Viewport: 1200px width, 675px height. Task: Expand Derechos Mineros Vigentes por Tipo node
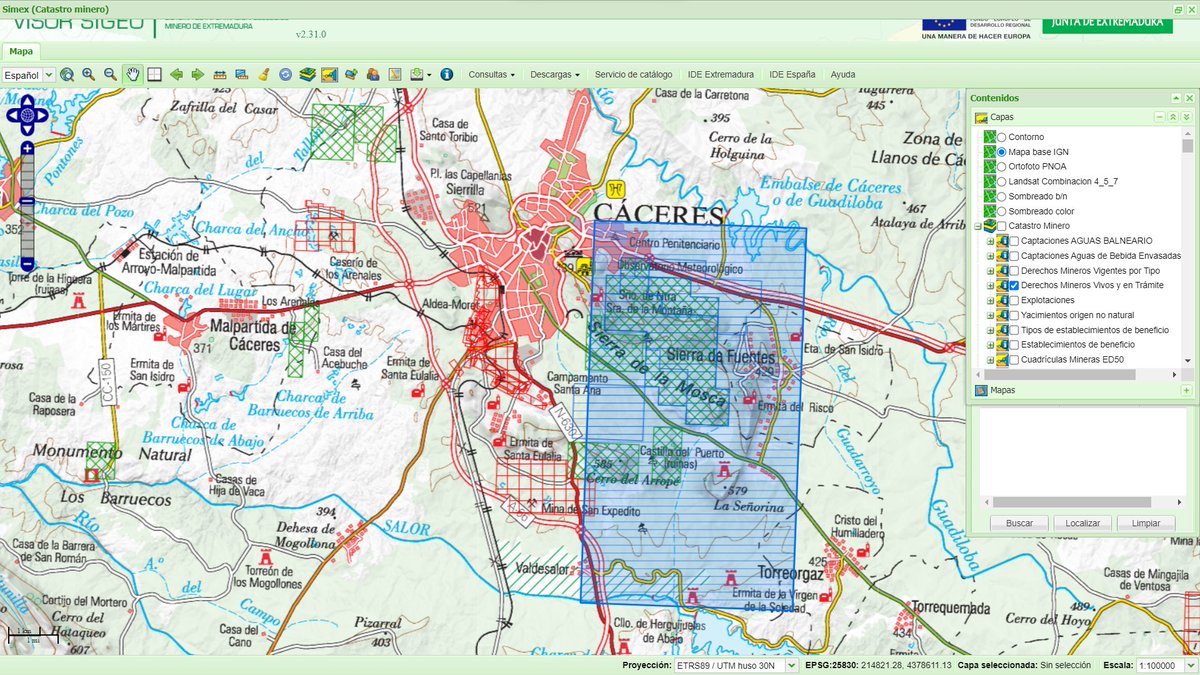(x=990, y=270)
